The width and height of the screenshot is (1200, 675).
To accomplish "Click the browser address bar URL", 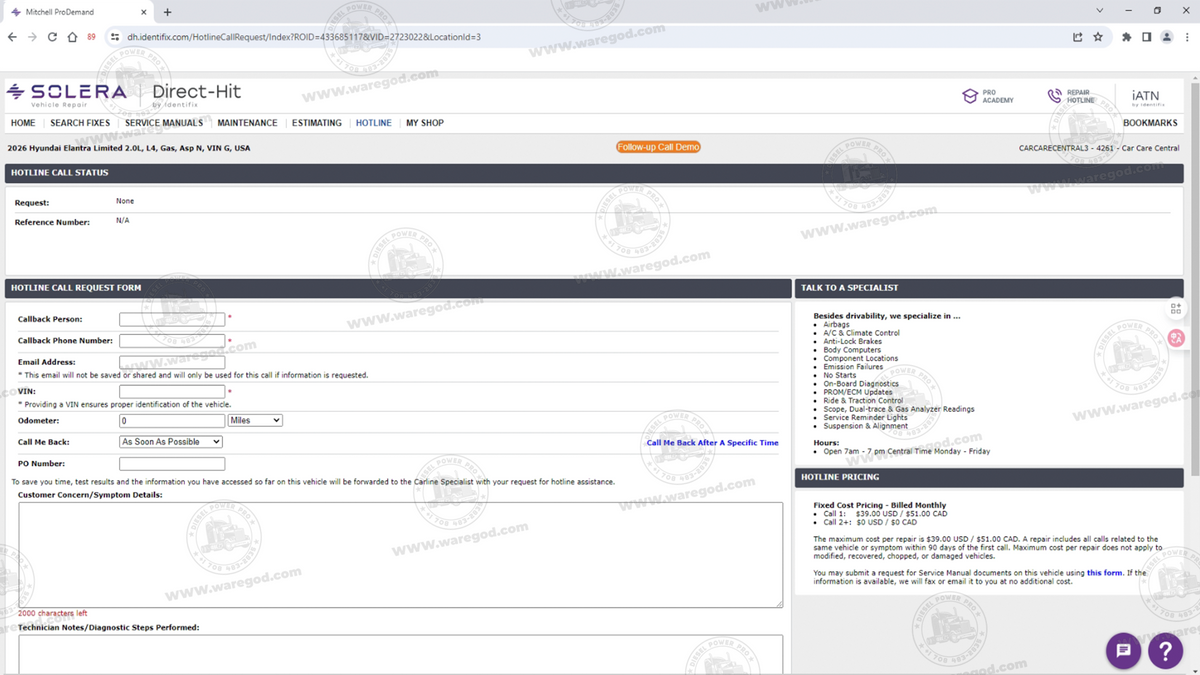I will click(x=304, y=37).
